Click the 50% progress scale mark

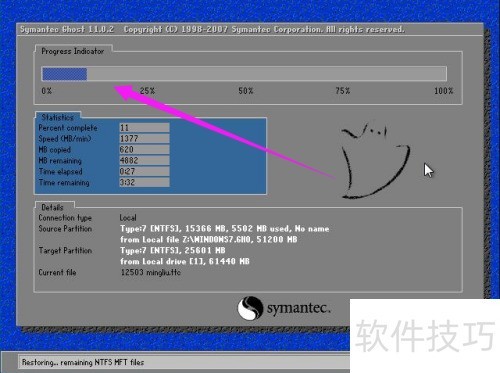pyautogui.click(x=246, y=91)
